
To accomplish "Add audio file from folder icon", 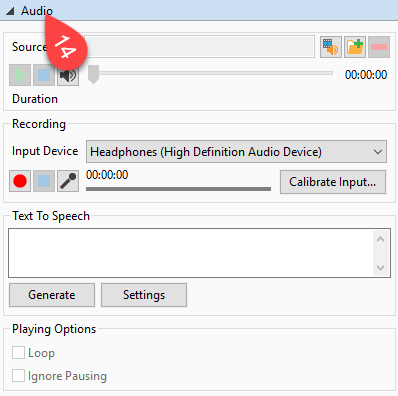I will (355, 47).
